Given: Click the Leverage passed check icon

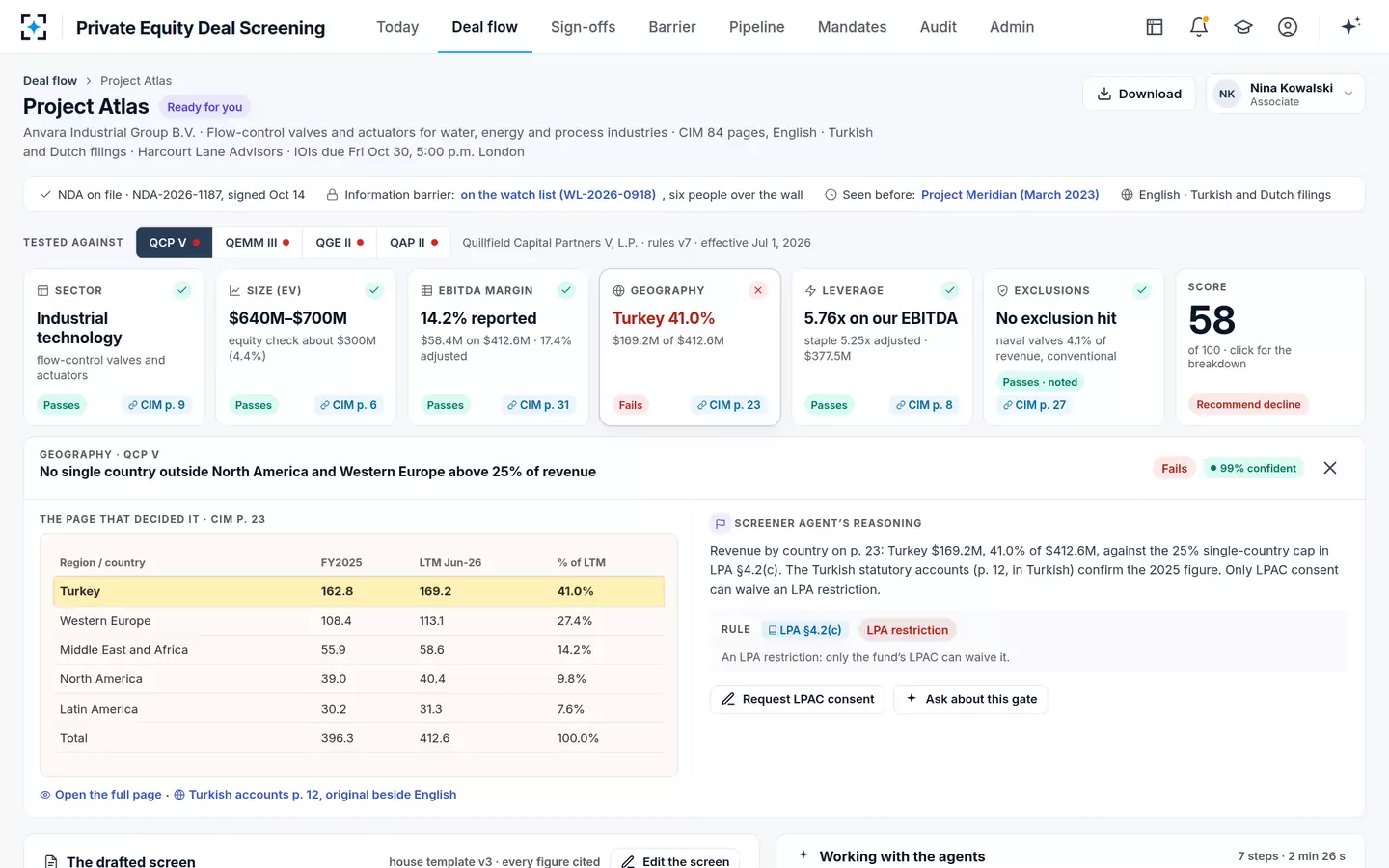Looking at the screenshot, I should point(950,290).
